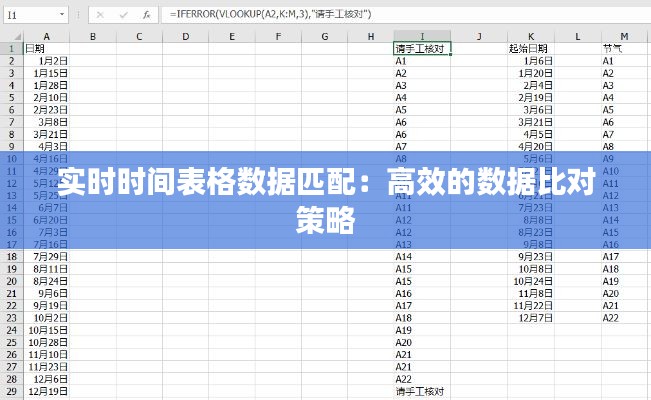The height and width of the screenshot is (400, 651).
Task: Click cell A1 containing 日期
Action: pyautogui.click(x=47, y=48)
